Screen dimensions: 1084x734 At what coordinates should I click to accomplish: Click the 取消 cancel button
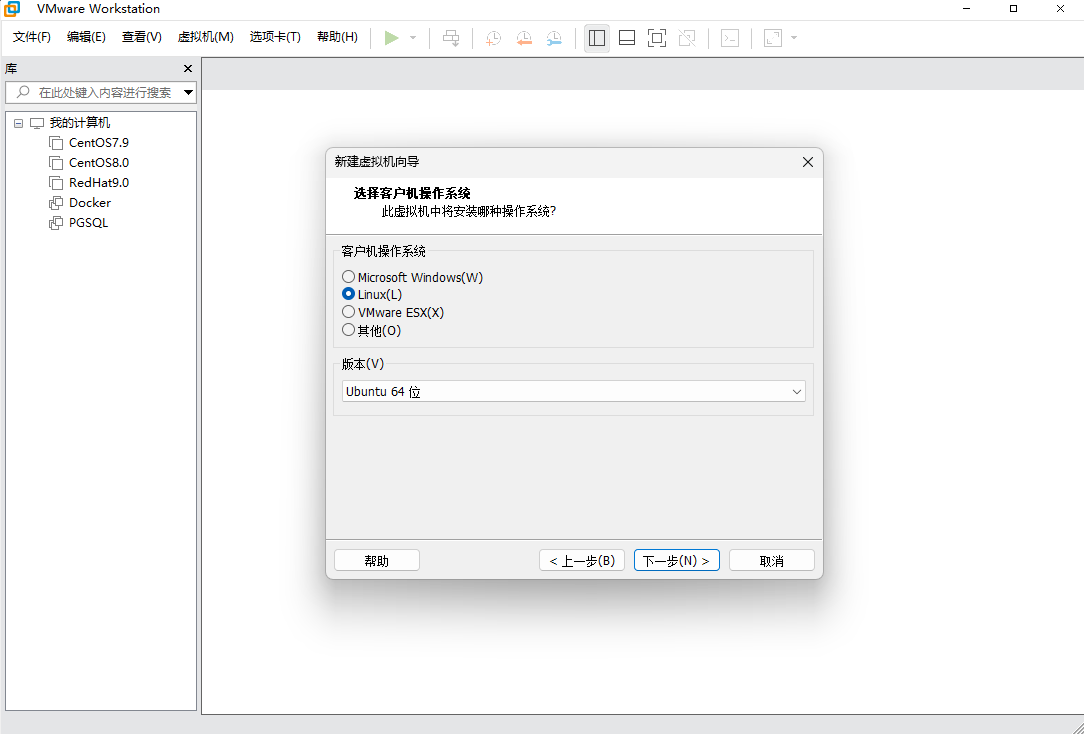click(772, 561)
